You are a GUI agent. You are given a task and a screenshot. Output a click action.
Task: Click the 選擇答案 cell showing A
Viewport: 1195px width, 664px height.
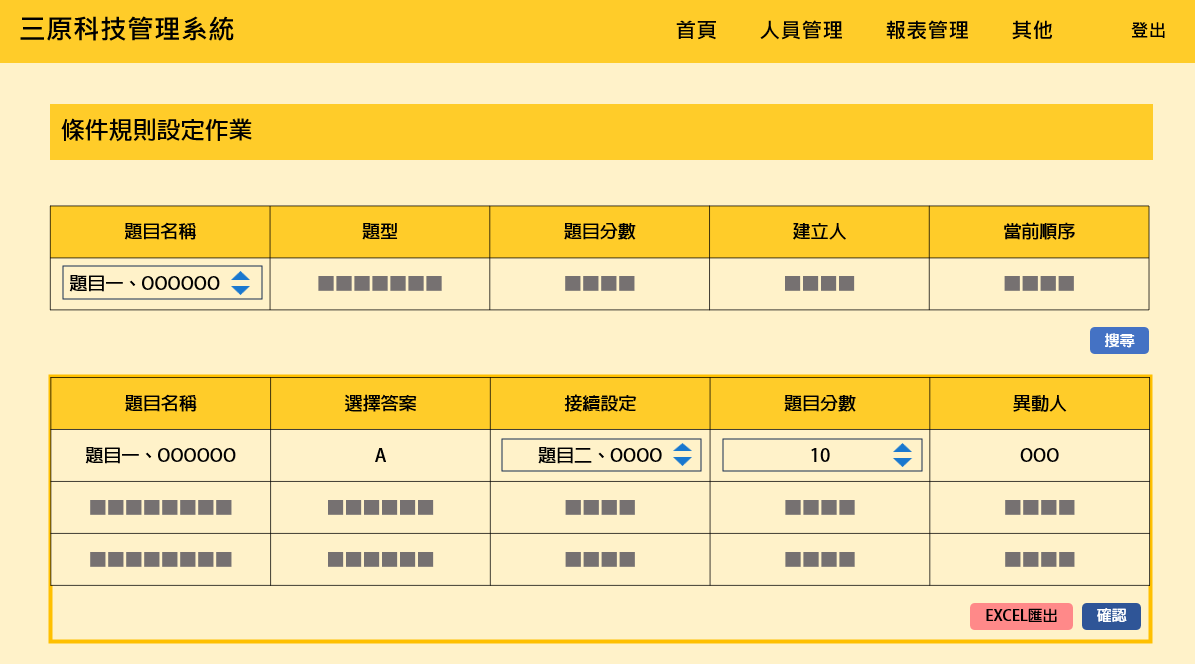pyautogui.click(x=379, y=454)
